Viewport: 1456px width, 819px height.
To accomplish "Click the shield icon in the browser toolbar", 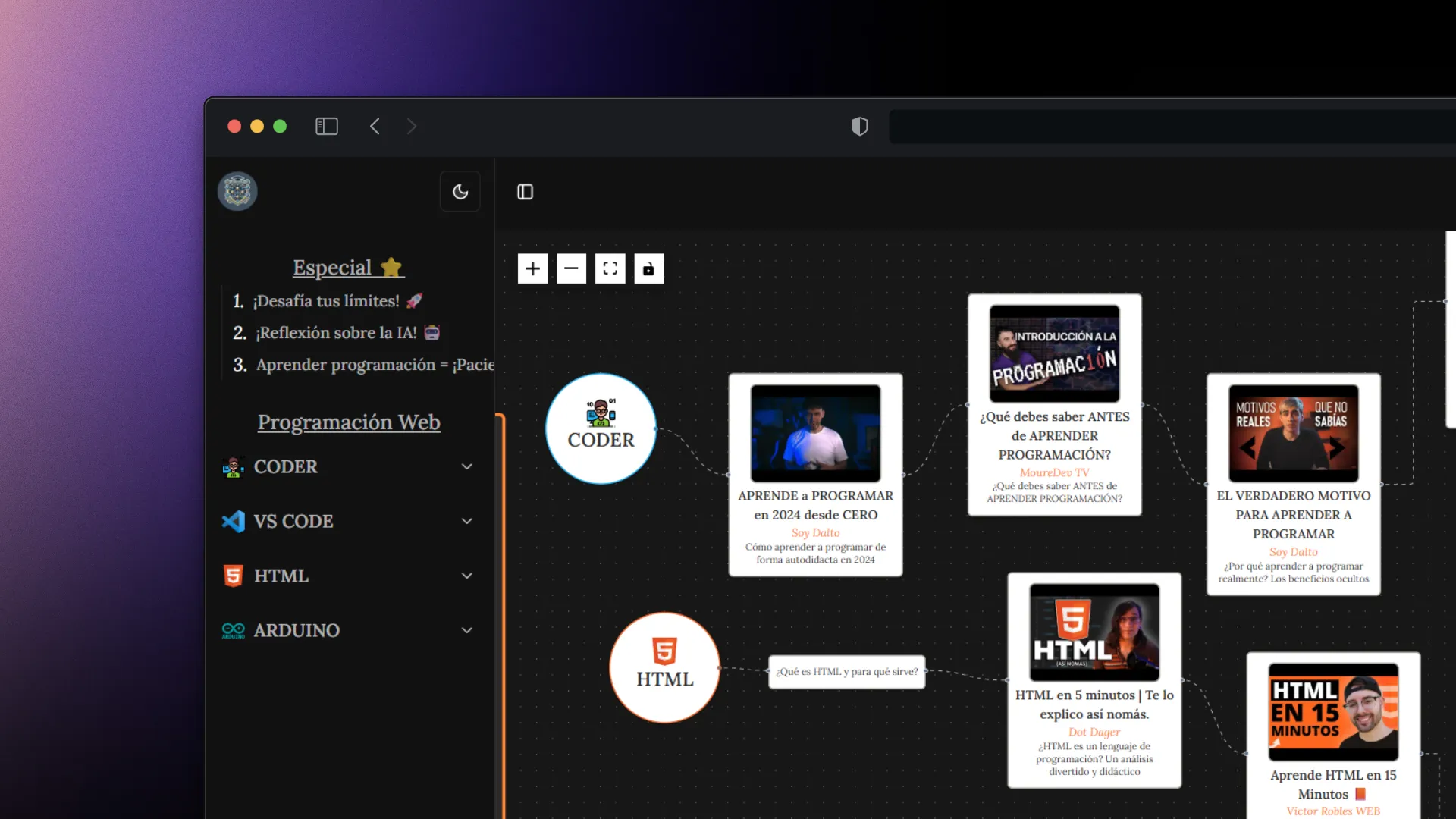I will 859,126.
